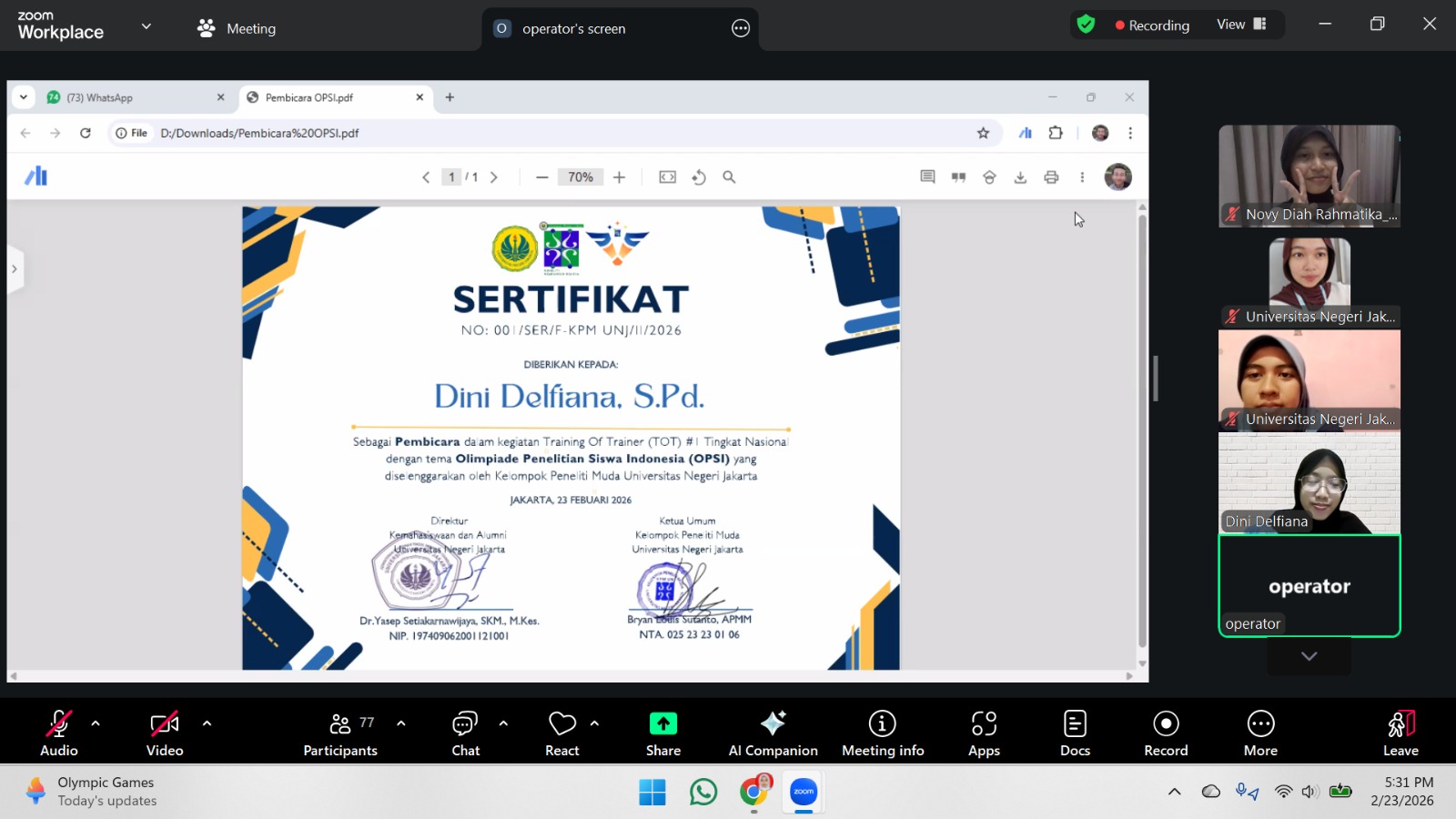Open the Chat panel

(465, 733)
